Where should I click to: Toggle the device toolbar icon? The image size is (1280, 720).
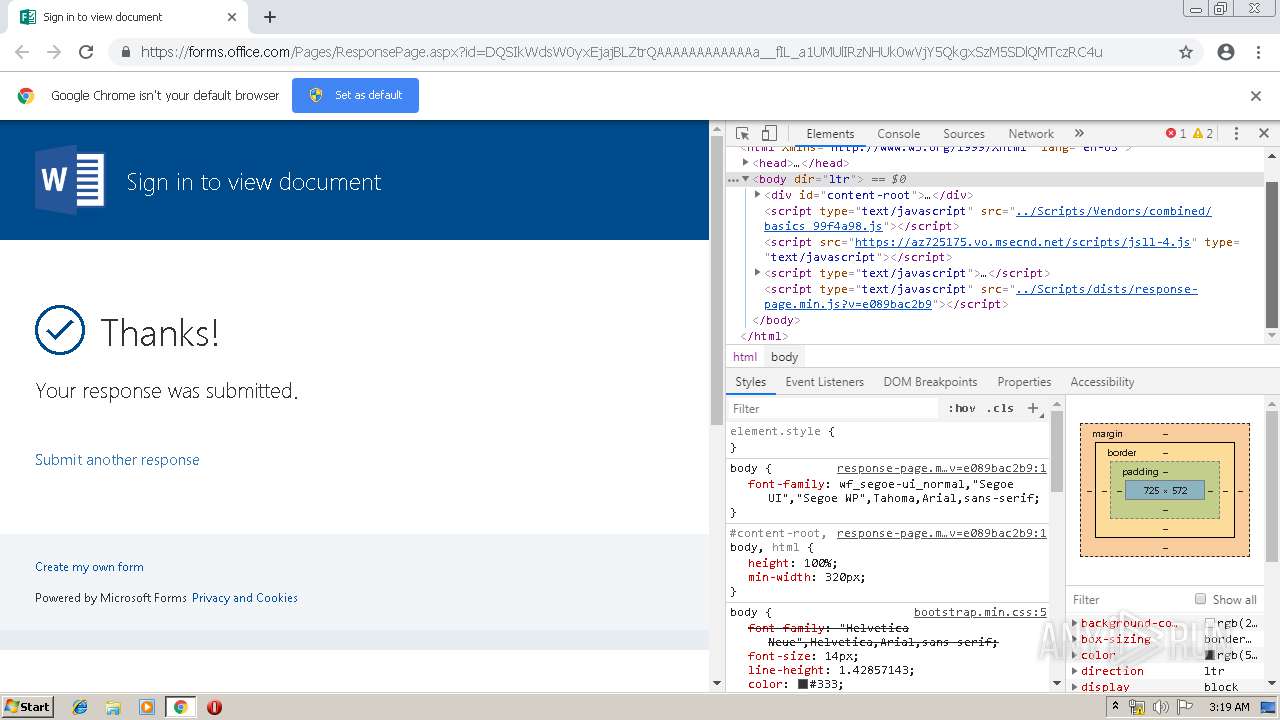point(769,133)
